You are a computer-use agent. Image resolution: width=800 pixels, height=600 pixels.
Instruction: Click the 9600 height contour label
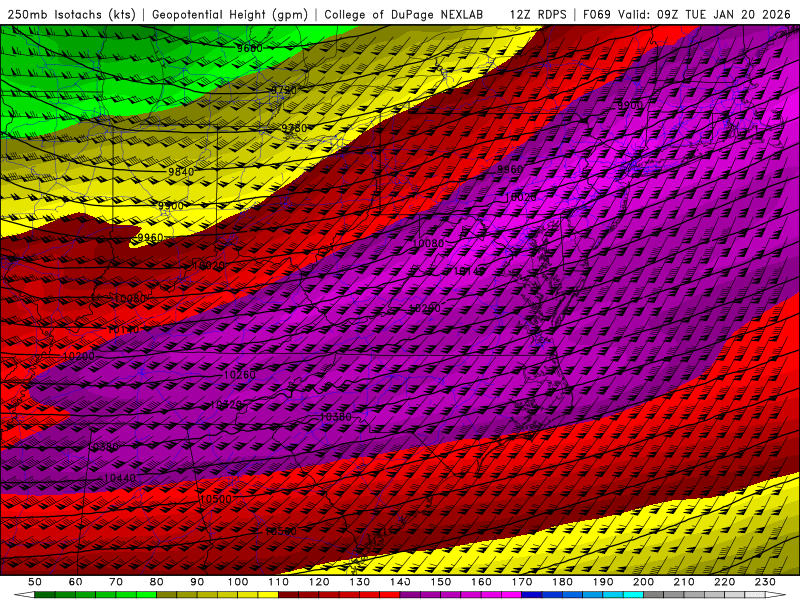point(249,48)
